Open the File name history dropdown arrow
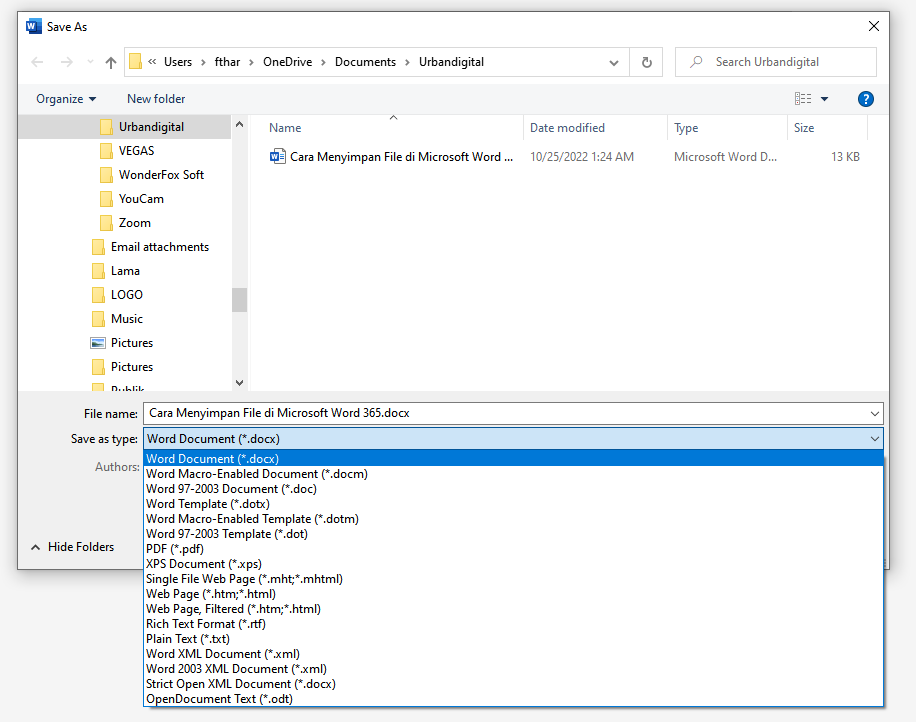 tap(875, 413)
